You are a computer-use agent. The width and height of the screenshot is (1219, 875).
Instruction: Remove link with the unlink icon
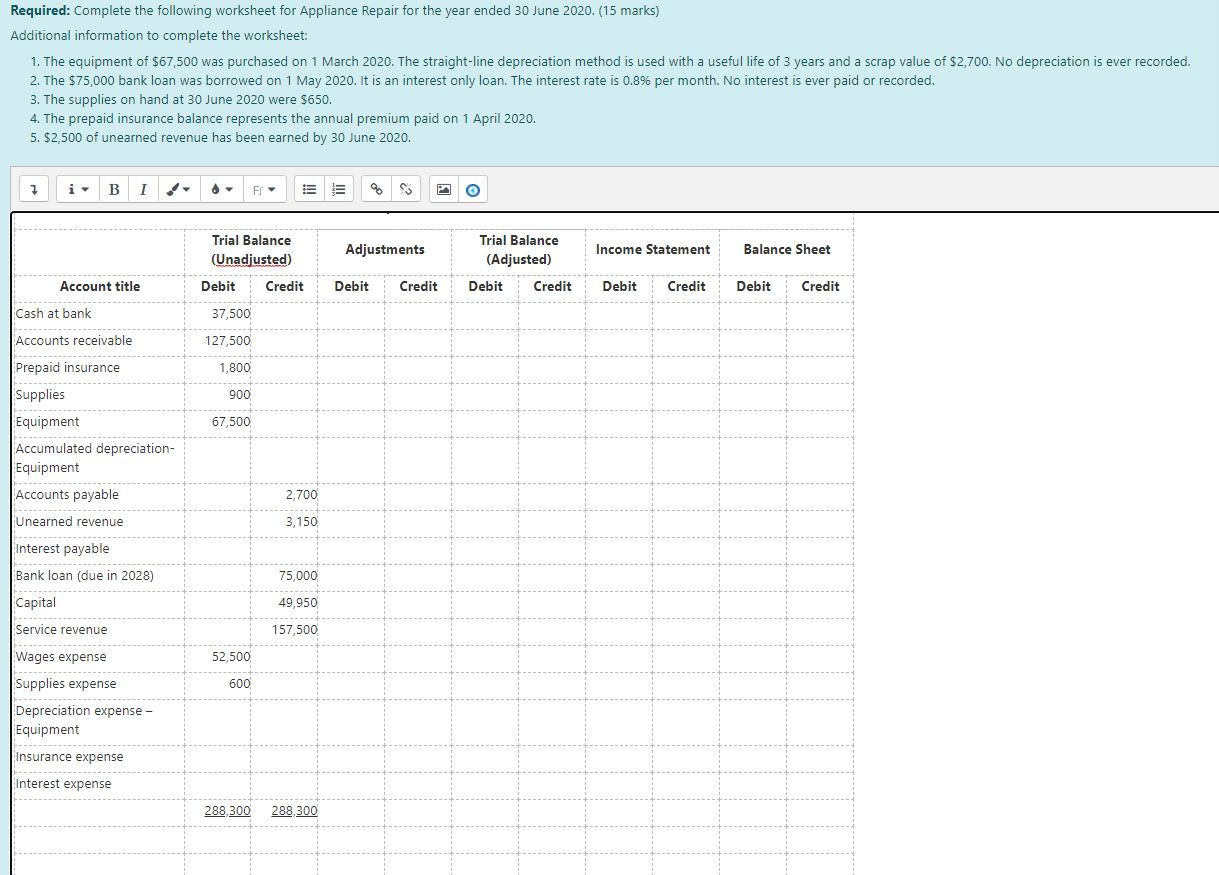click(405, 189)
